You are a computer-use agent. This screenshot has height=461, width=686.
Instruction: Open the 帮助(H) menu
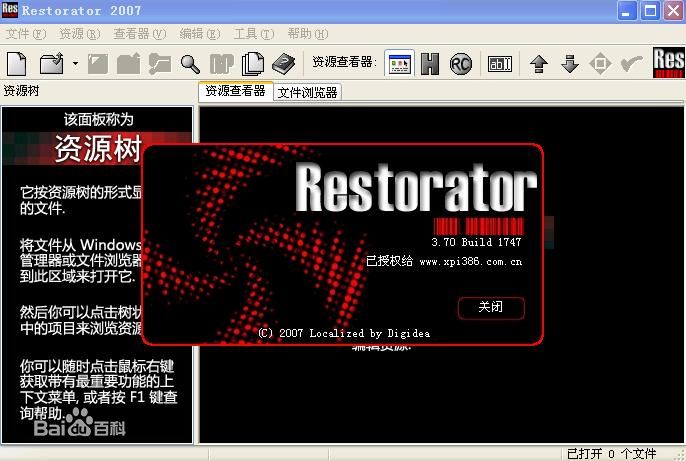[308, 34]
